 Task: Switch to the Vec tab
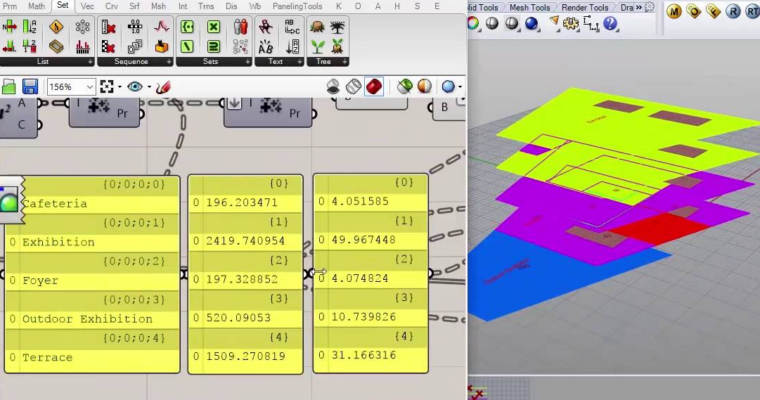pyautogui.click(x=87, y=6)
